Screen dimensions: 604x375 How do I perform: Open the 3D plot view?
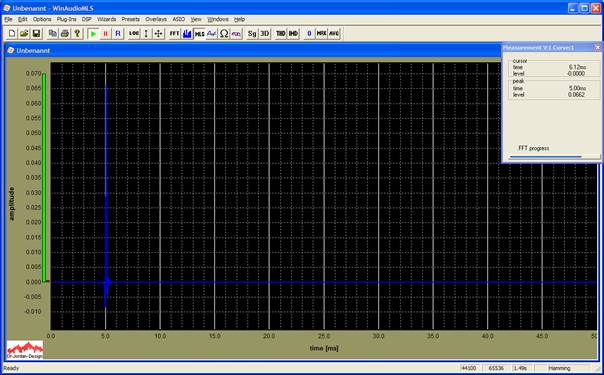click(x=265, y=33)
